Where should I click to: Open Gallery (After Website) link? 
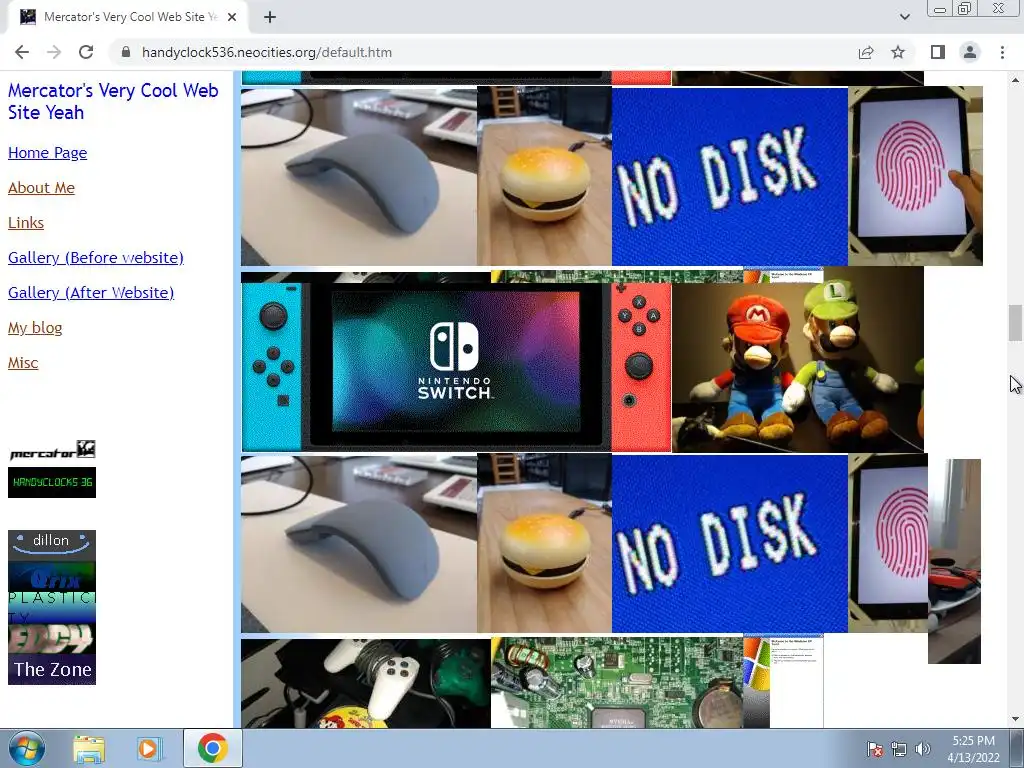[91, 293]
